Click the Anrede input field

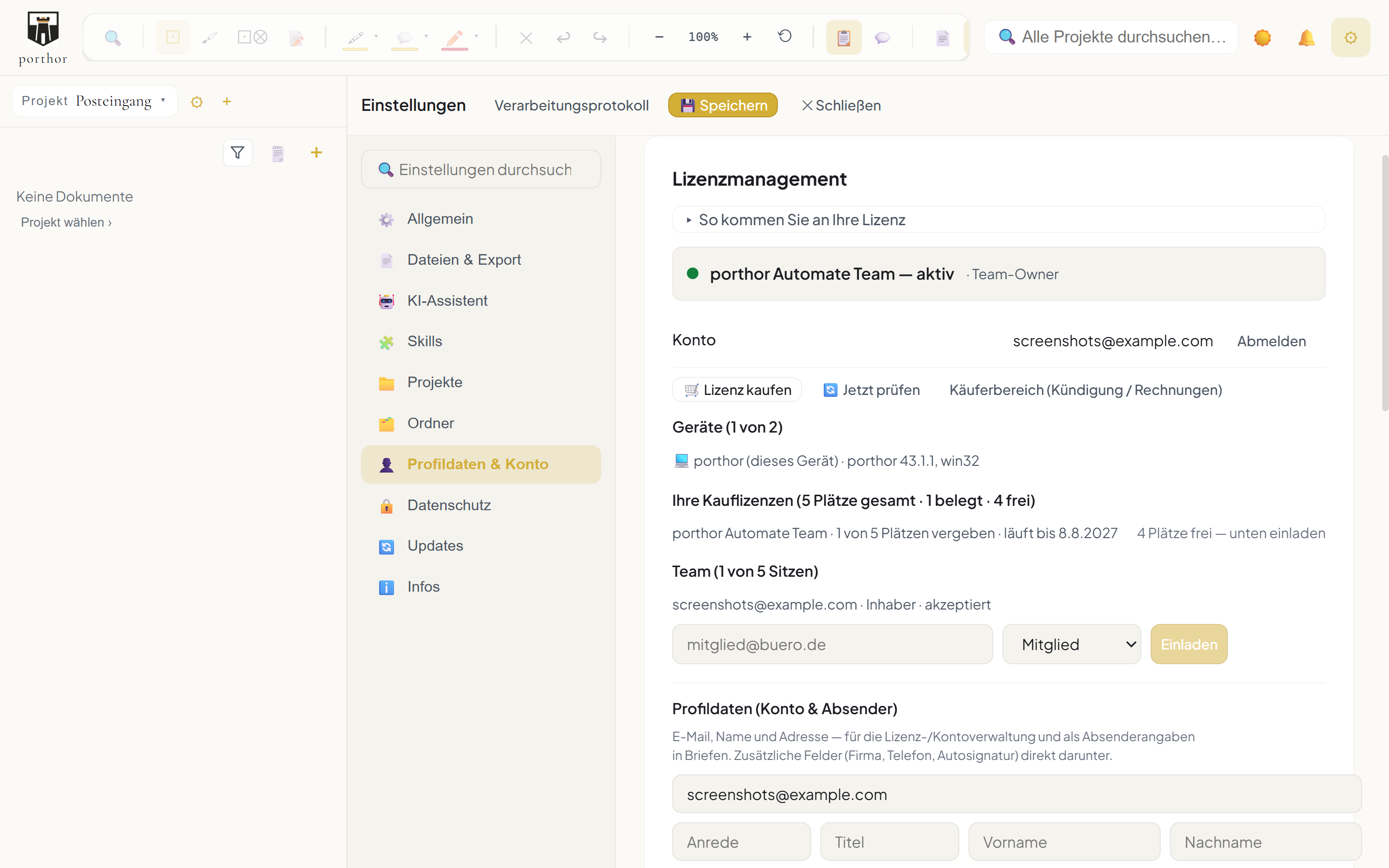[x=742, y=842]
